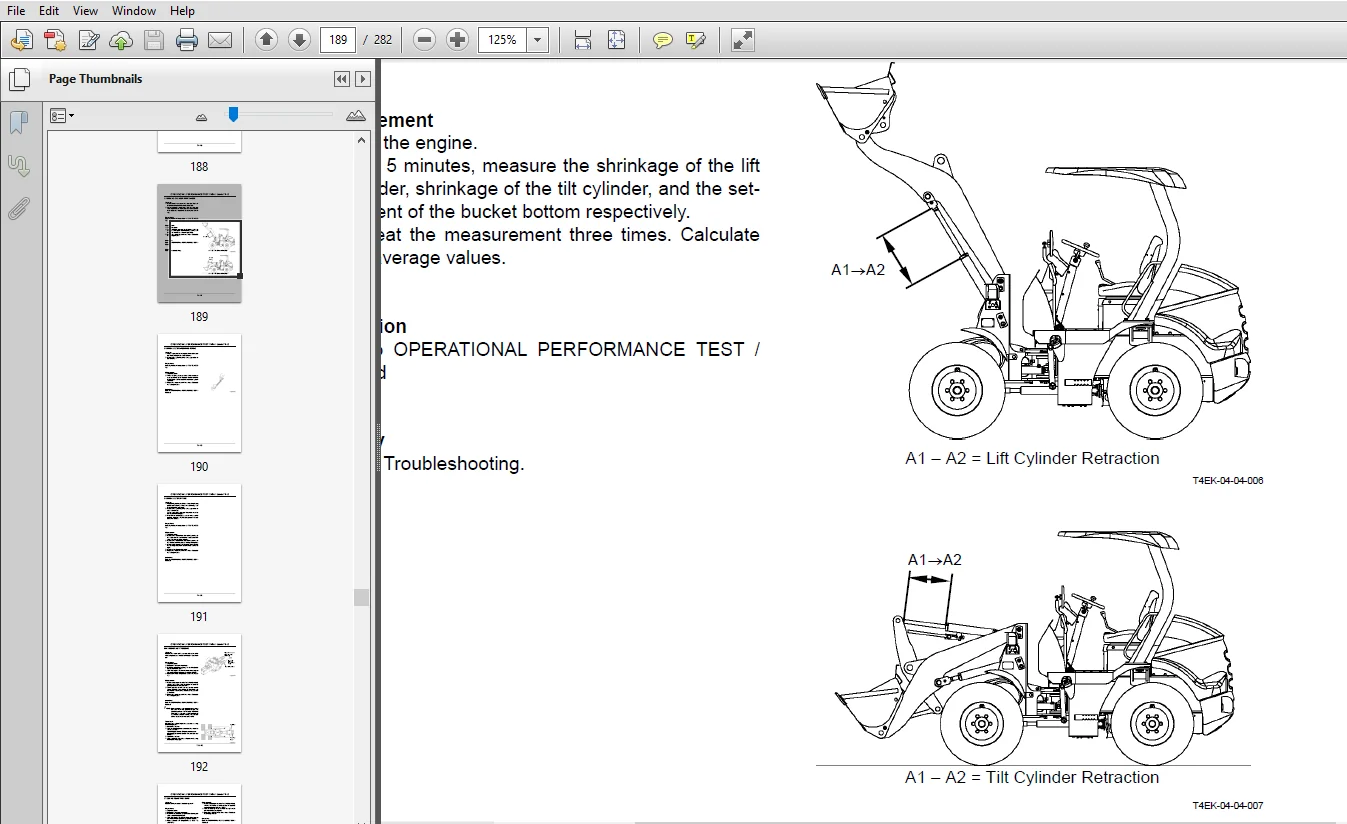Click the upload to cloud icon
Image resolution: width=1347 pixels, height=824 pixels.
coord(121,40)
